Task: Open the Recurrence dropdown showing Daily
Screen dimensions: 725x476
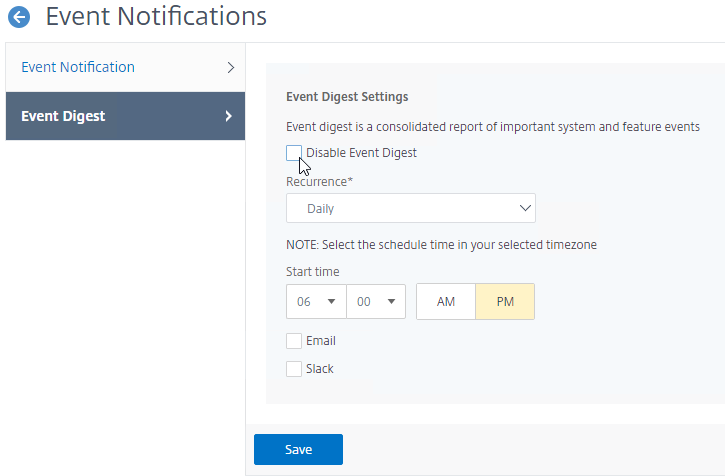Action: click(411, 208)
